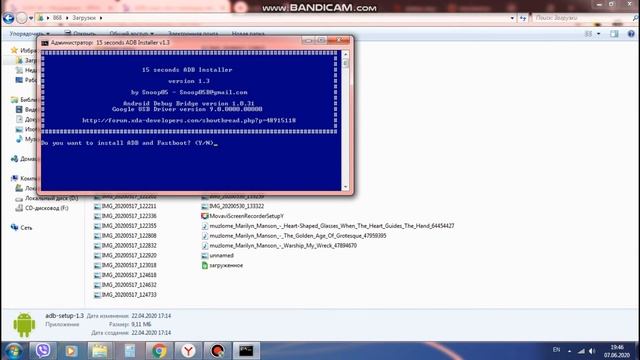Click Новая папка in the Explorer toolbar
The width and height of the screenshot is (640, 360).
(248, 33)
